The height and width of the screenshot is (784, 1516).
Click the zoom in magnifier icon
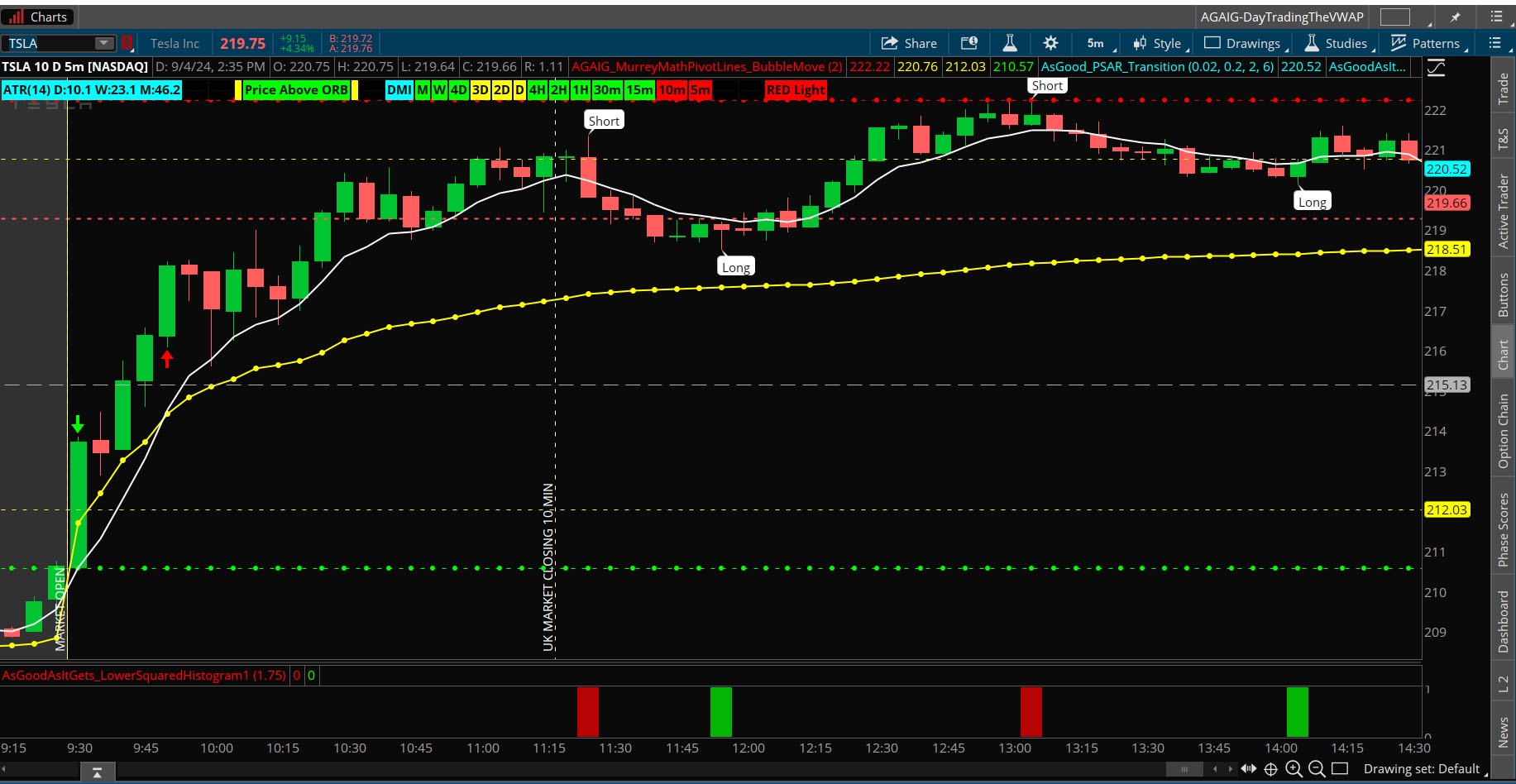click(x=1294, y=769)
